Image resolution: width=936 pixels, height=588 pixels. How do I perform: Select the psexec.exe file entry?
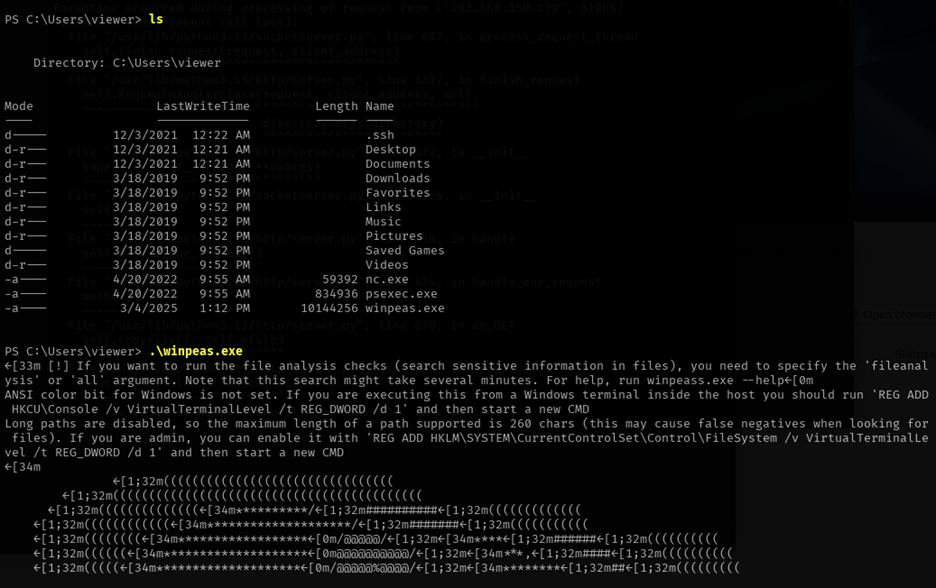pos(401,294)
